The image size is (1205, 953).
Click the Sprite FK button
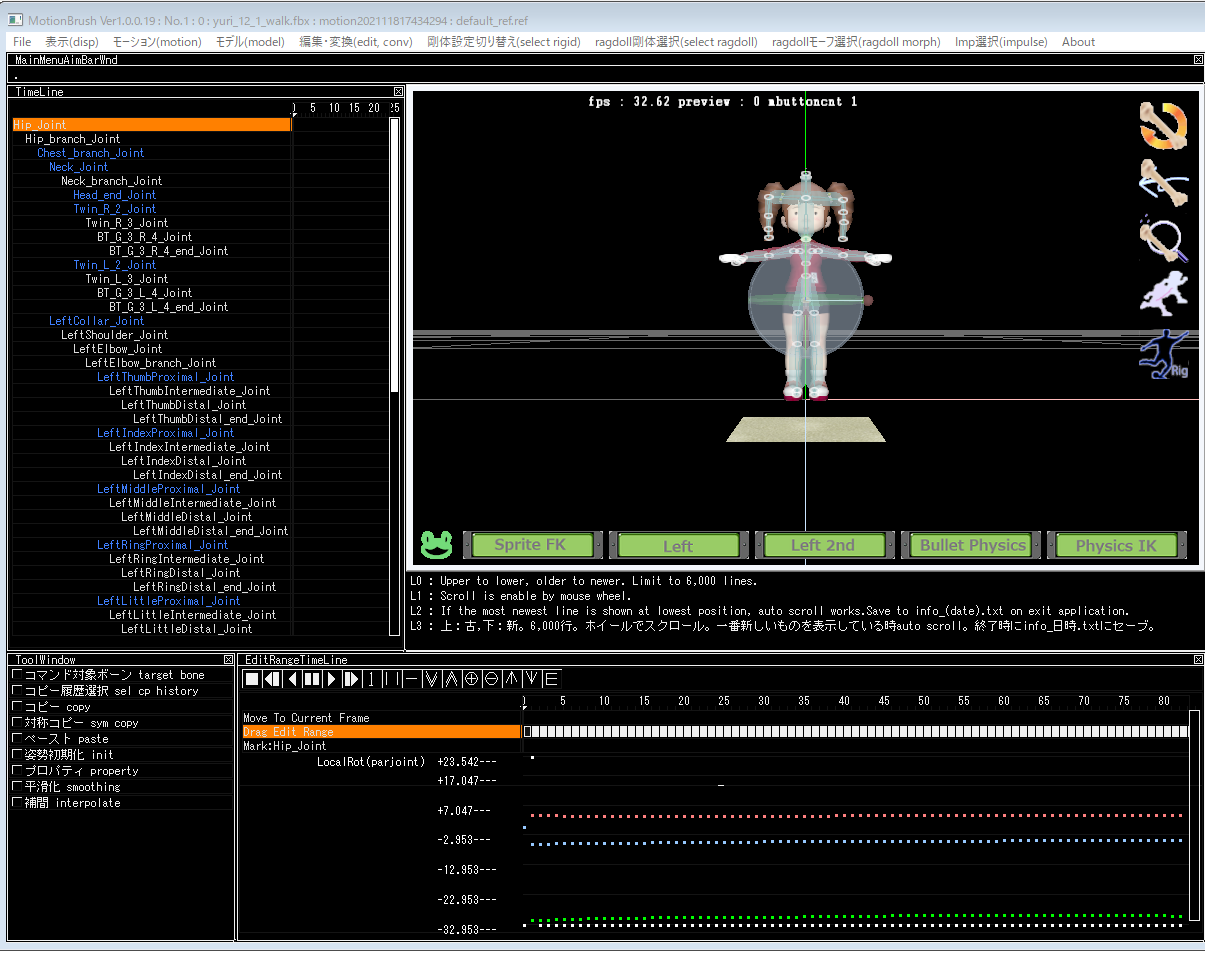click(531, 545)
